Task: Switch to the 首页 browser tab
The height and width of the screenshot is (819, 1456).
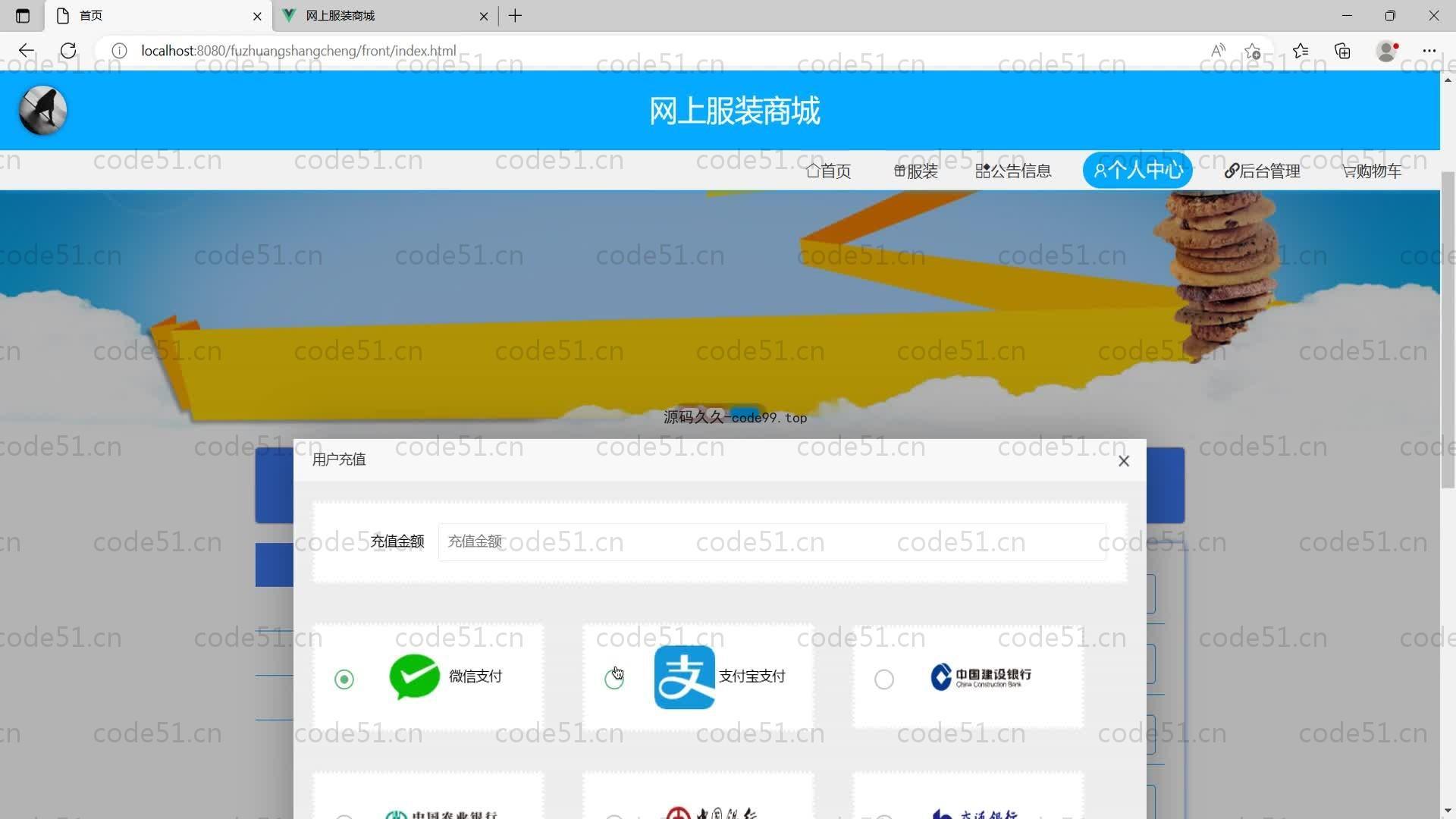Action: (x=159, y=16)
